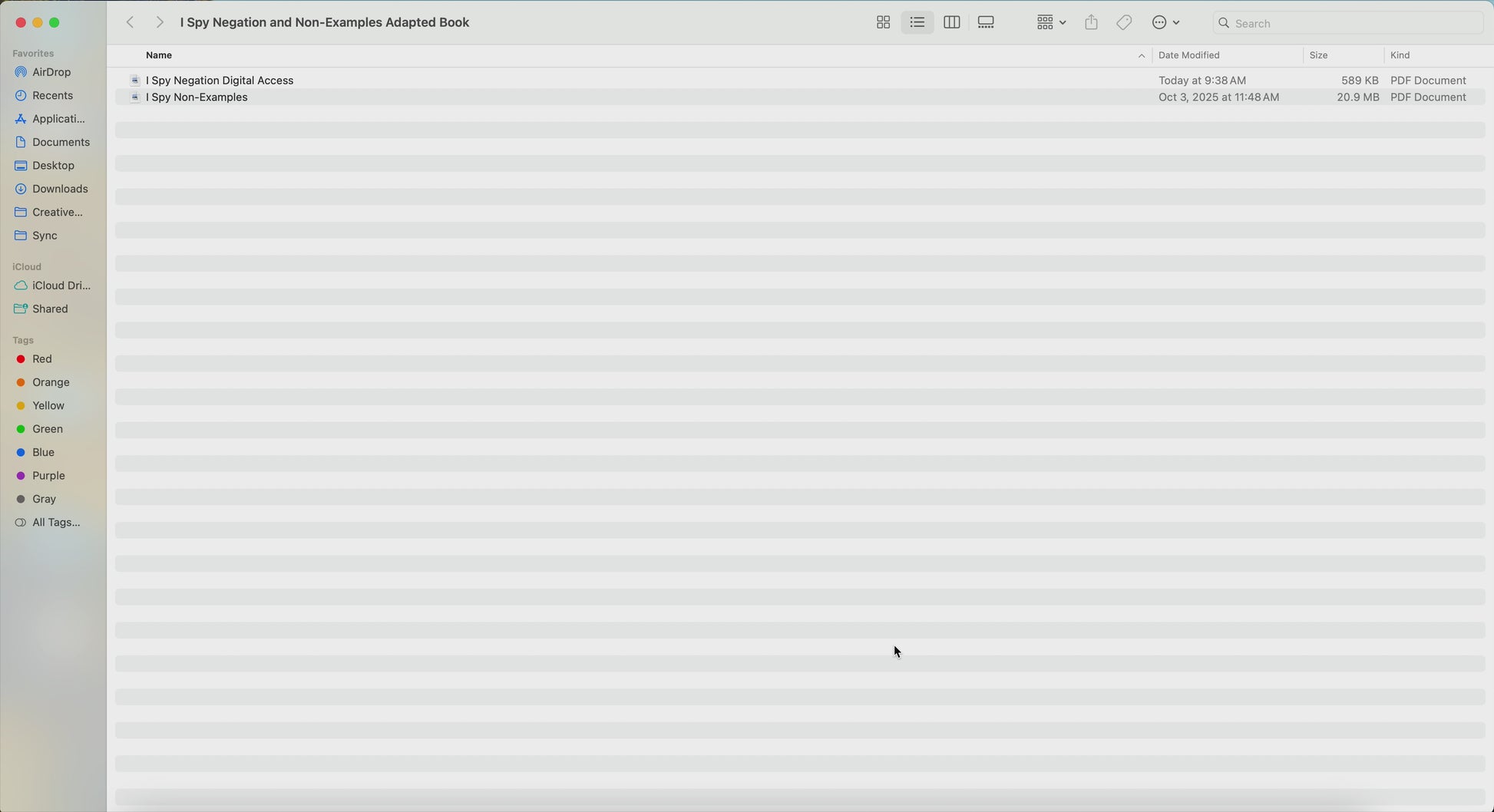Sort by Date Modified column header
The image size is (1494, 812).
click(x=1188, y=55)
